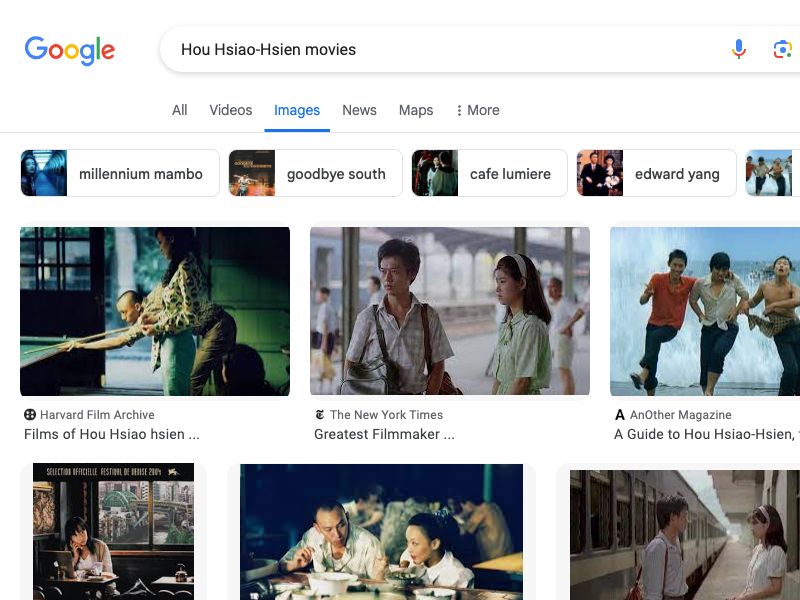The image size is (800, 600).
Task: Open the pool table image result
Action: coord(155,311)
